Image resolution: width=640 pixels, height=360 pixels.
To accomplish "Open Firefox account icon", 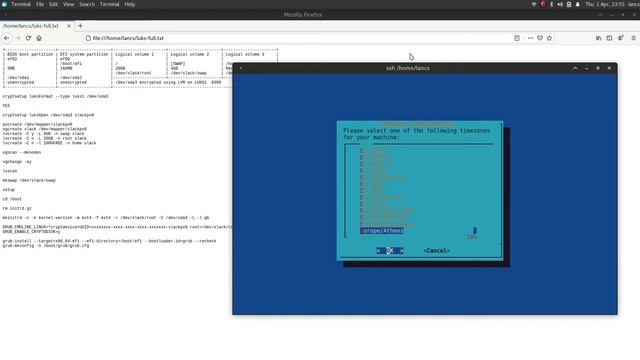I will click(x=620, y=38).
